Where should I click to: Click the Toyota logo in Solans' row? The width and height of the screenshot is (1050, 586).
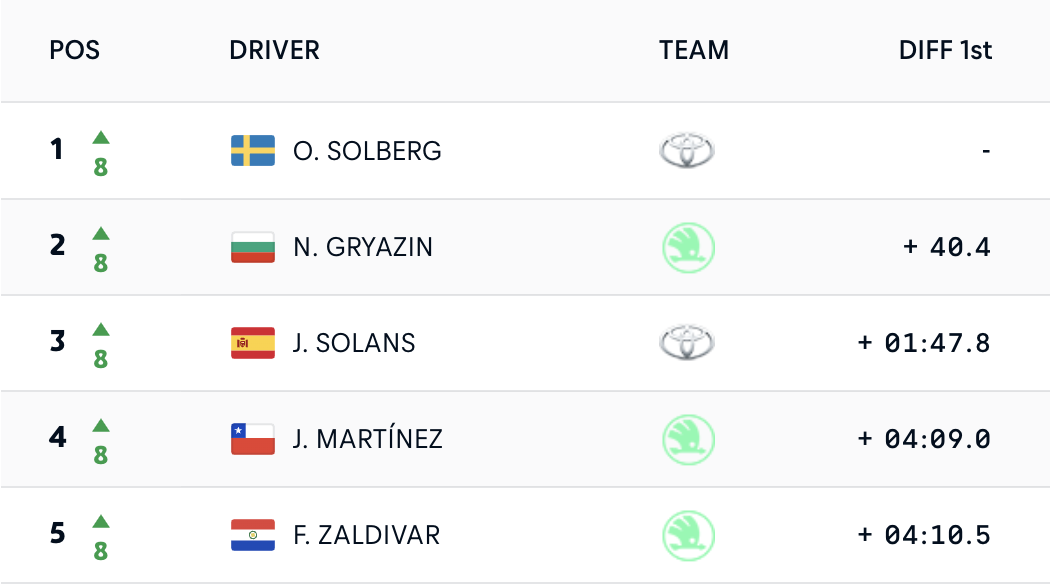(x=687, y=343)
